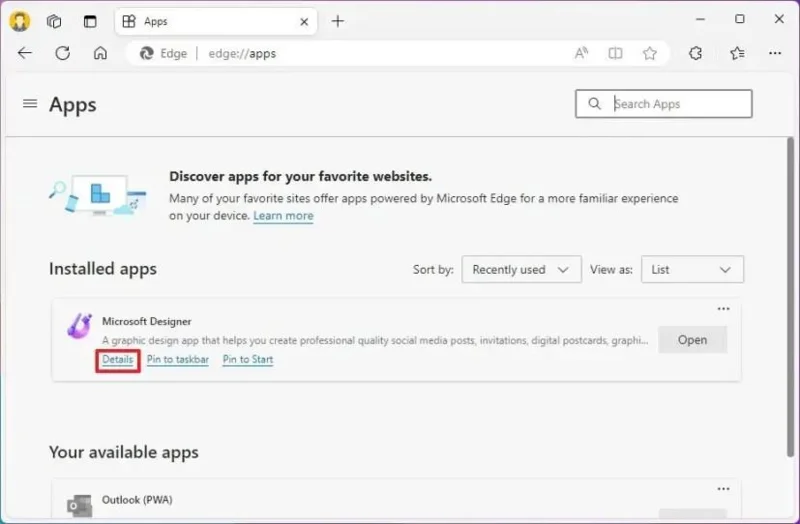Click the Search Apps field
This screenshot has width=800, height=524.
(663, 104)
